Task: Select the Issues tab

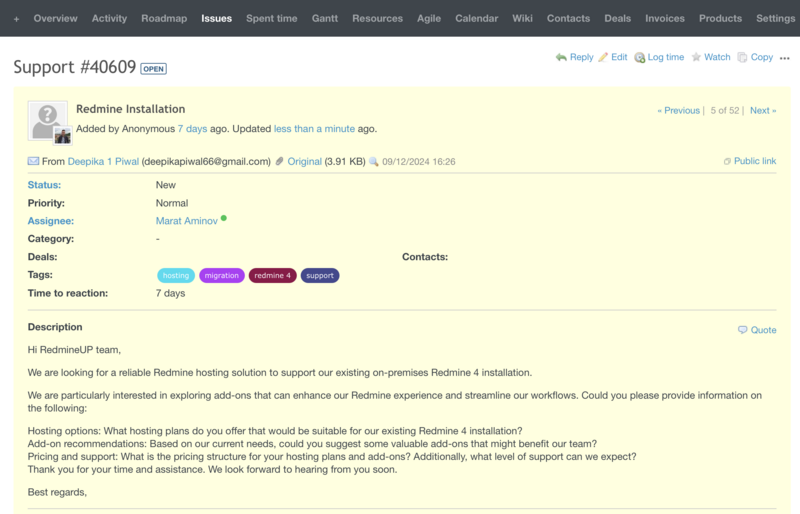Action: 216,18
